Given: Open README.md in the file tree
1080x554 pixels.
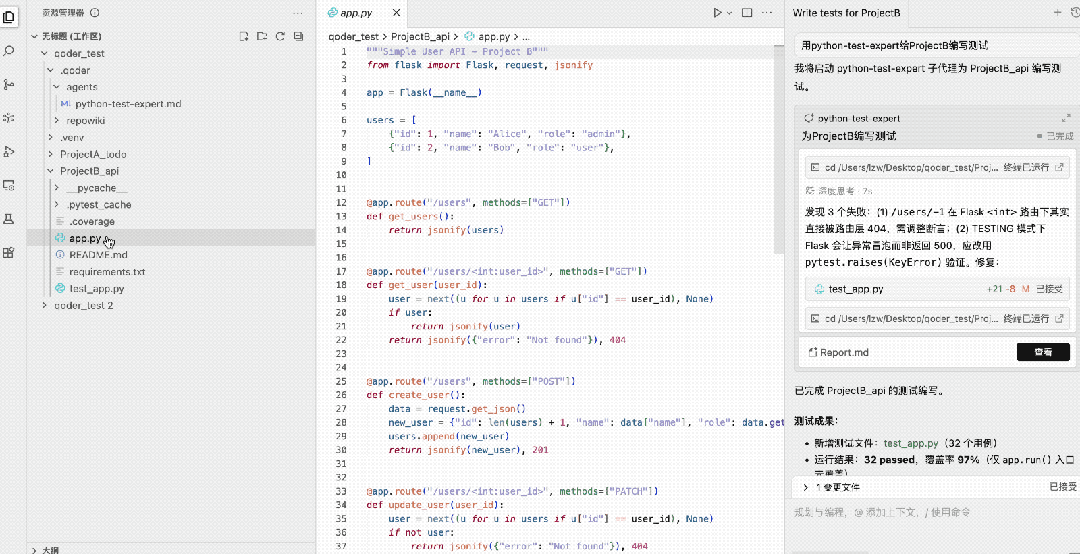Looking at the screenshot, I should point(98,255).
